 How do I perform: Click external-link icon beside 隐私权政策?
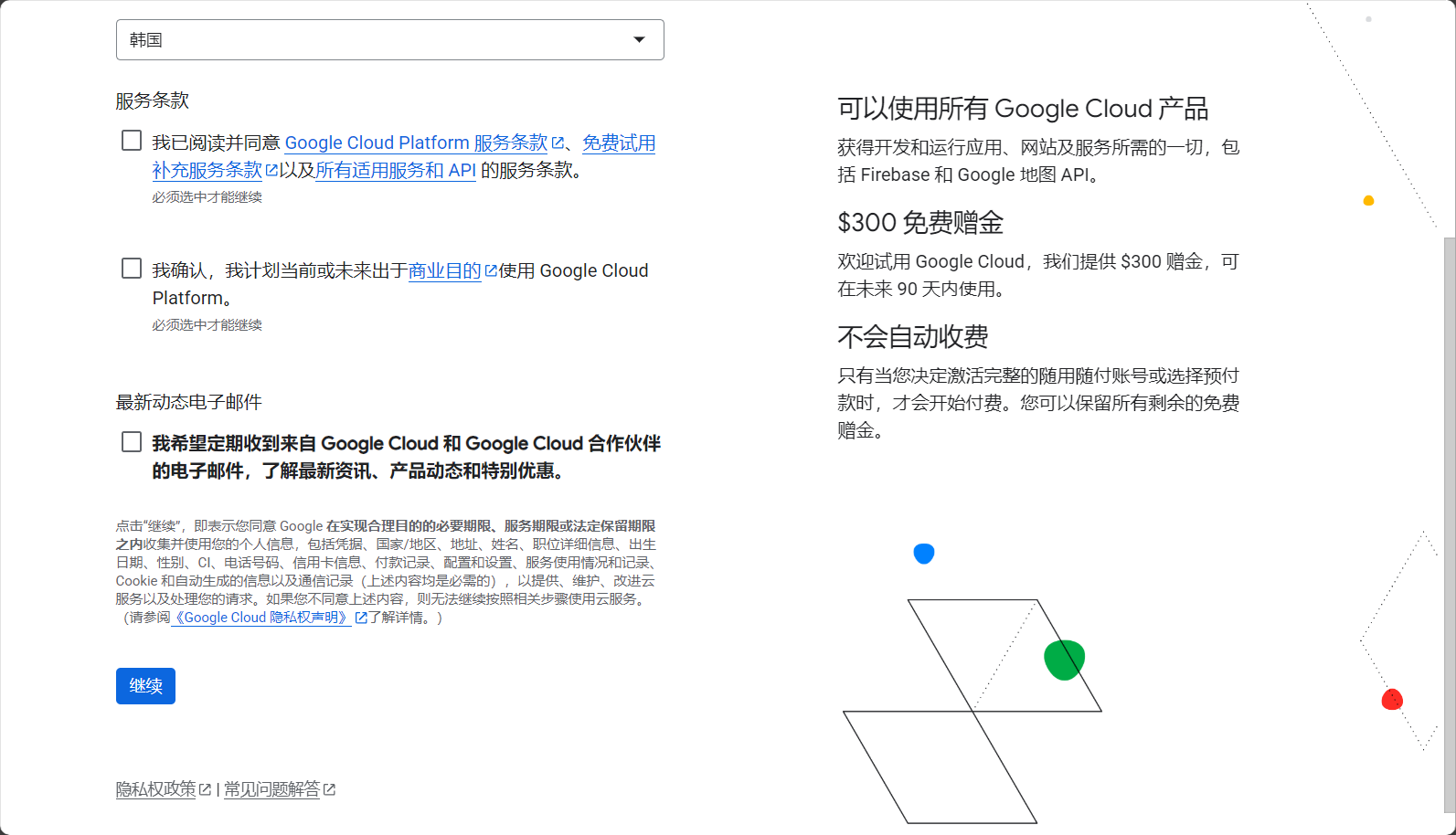pos(205,789)
